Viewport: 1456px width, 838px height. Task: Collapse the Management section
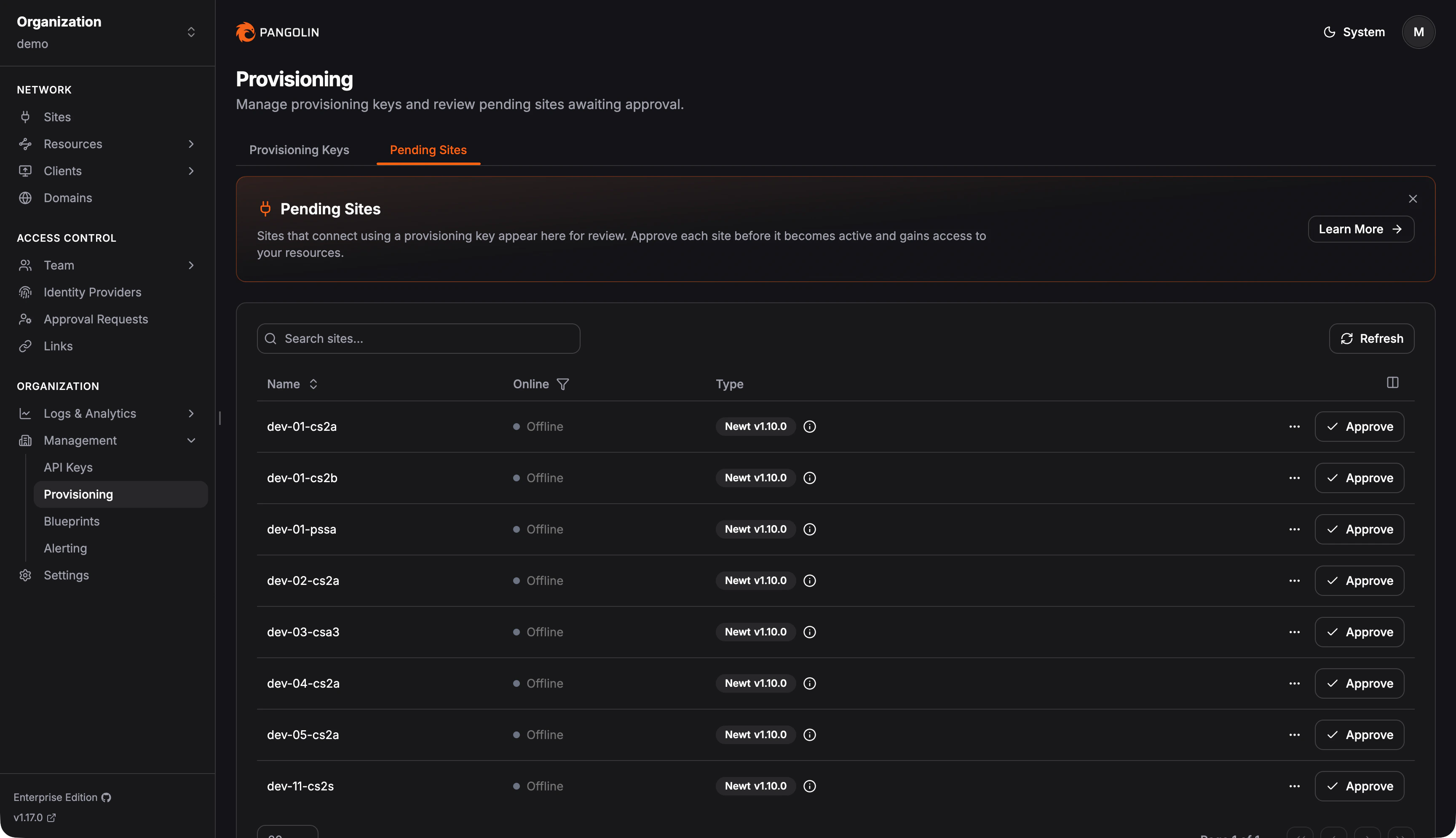click(x=191, y=440)
